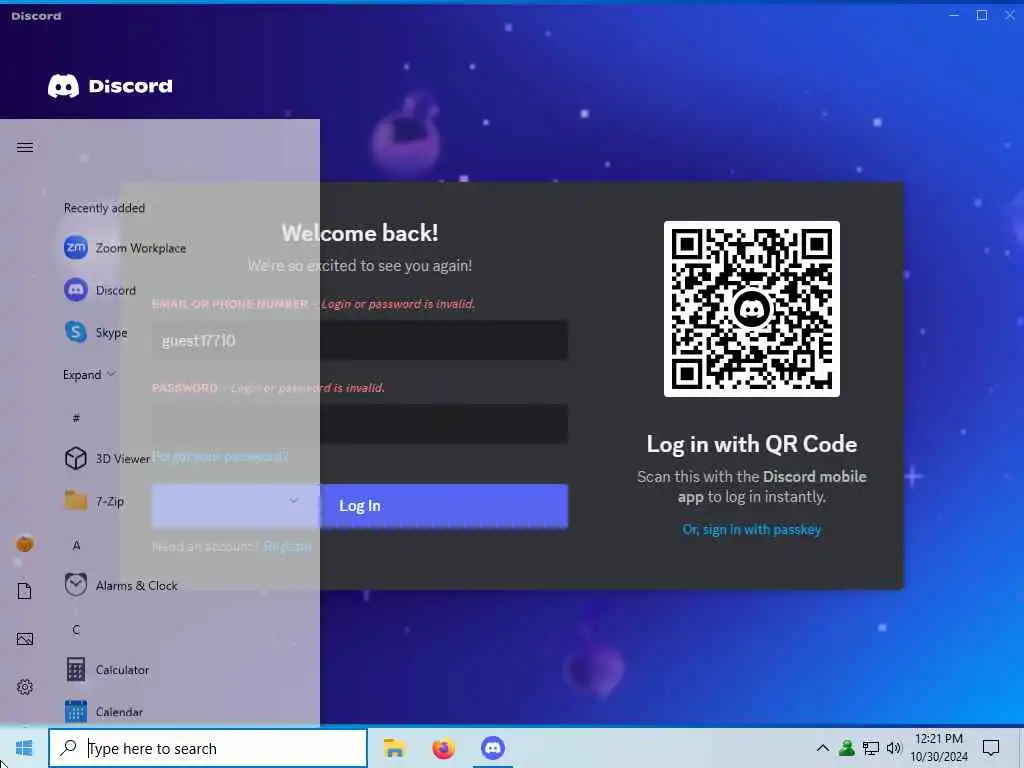
Task: Click the password input field
Action: (x=360, y=424)
